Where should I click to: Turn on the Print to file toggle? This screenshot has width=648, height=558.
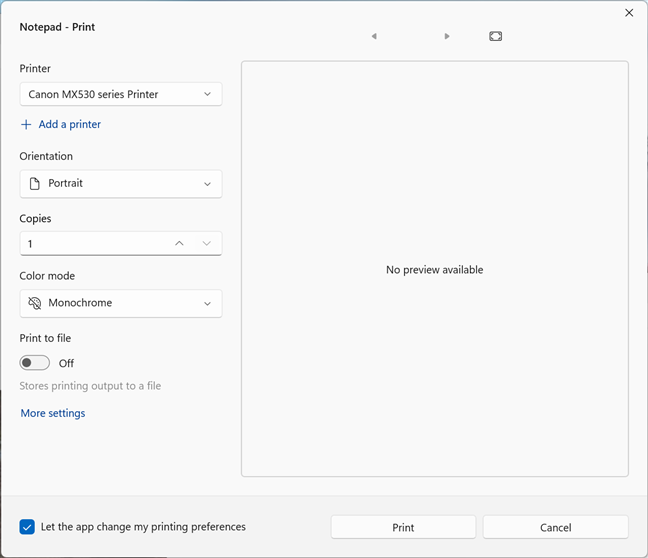coord(35,363)
